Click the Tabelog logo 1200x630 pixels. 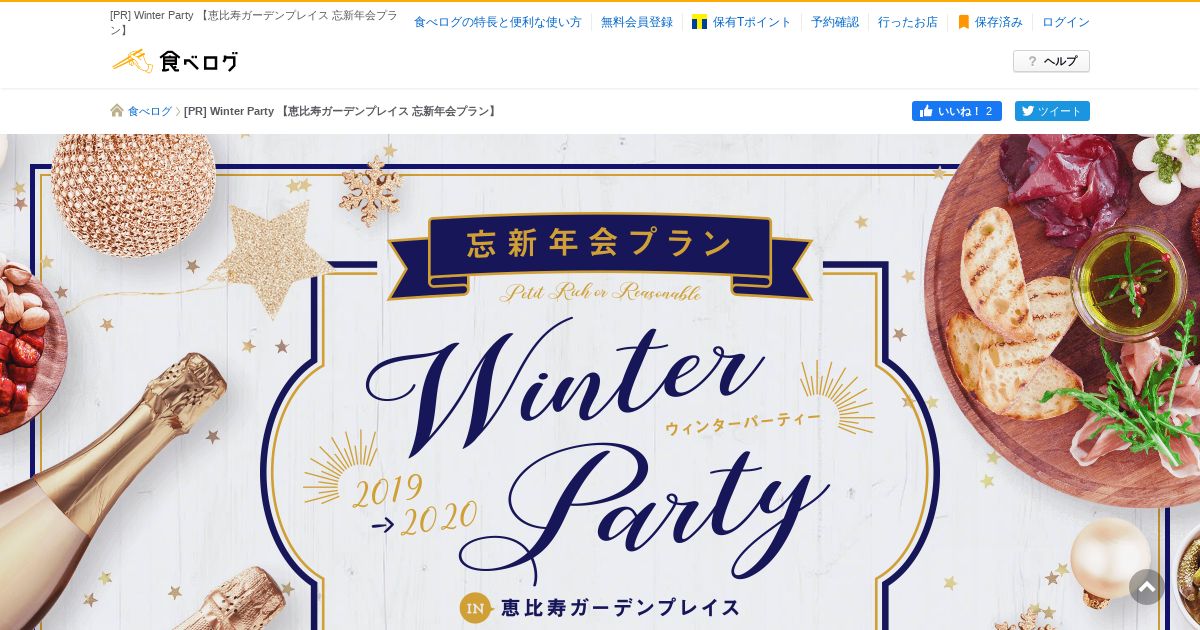[x=175, y=61]
